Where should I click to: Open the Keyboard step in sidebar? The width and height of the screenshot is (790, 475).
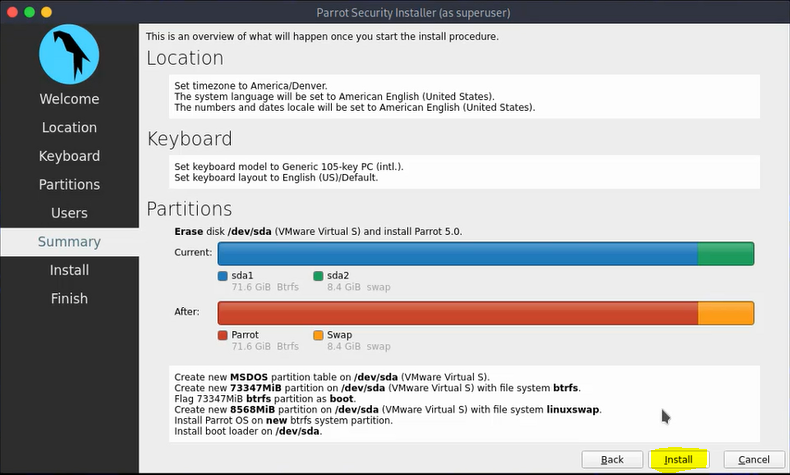coord(69,156)
